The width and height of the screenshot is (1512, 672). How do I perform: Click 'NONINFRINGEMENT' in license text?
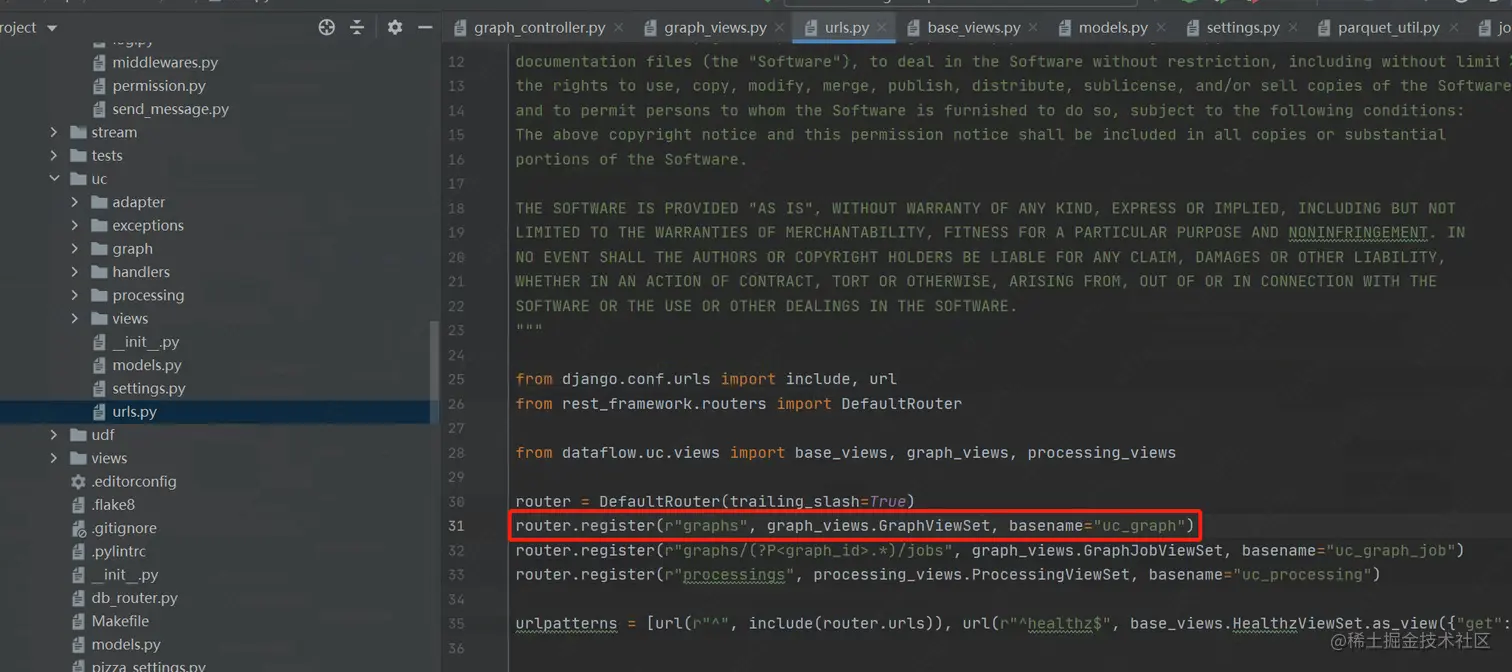click(x=1357, y=232)
